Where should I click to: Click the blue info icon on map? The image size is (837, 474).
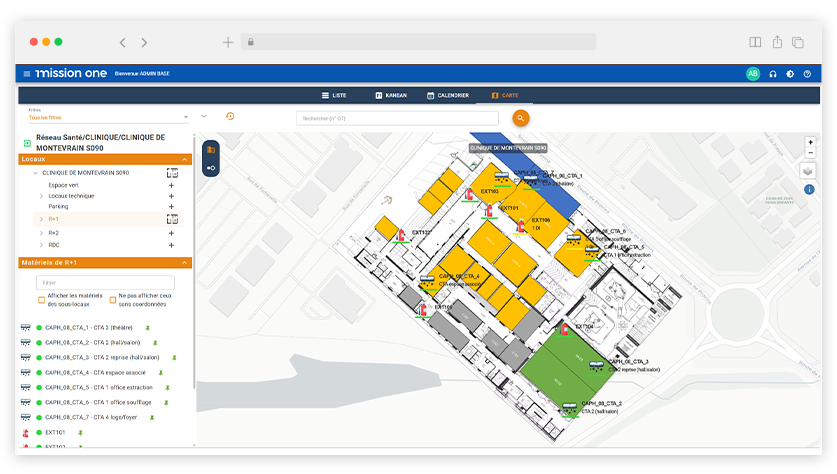click(x=809, y=189)
